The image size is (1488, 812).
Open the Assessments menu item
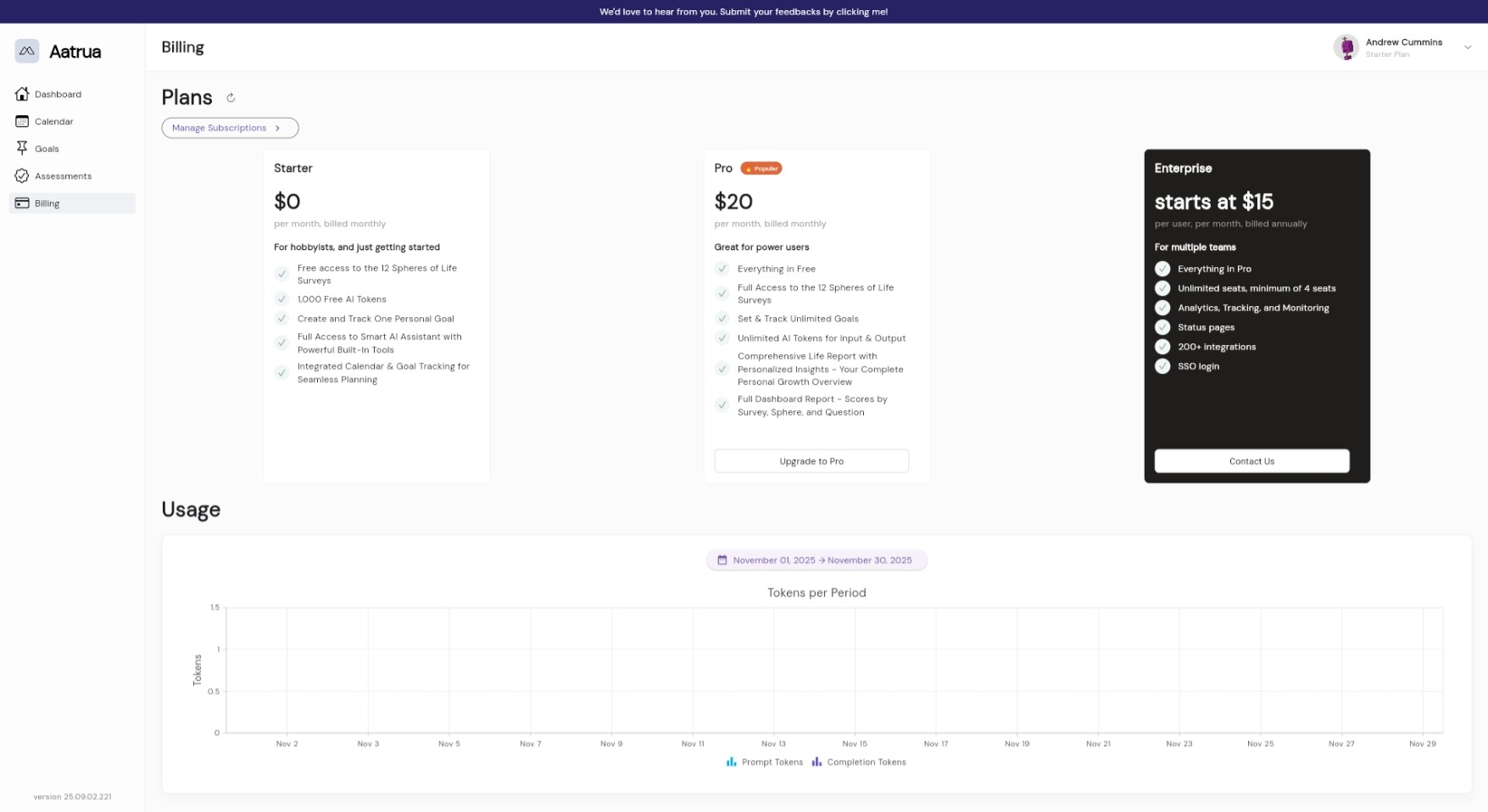[63, 176]
